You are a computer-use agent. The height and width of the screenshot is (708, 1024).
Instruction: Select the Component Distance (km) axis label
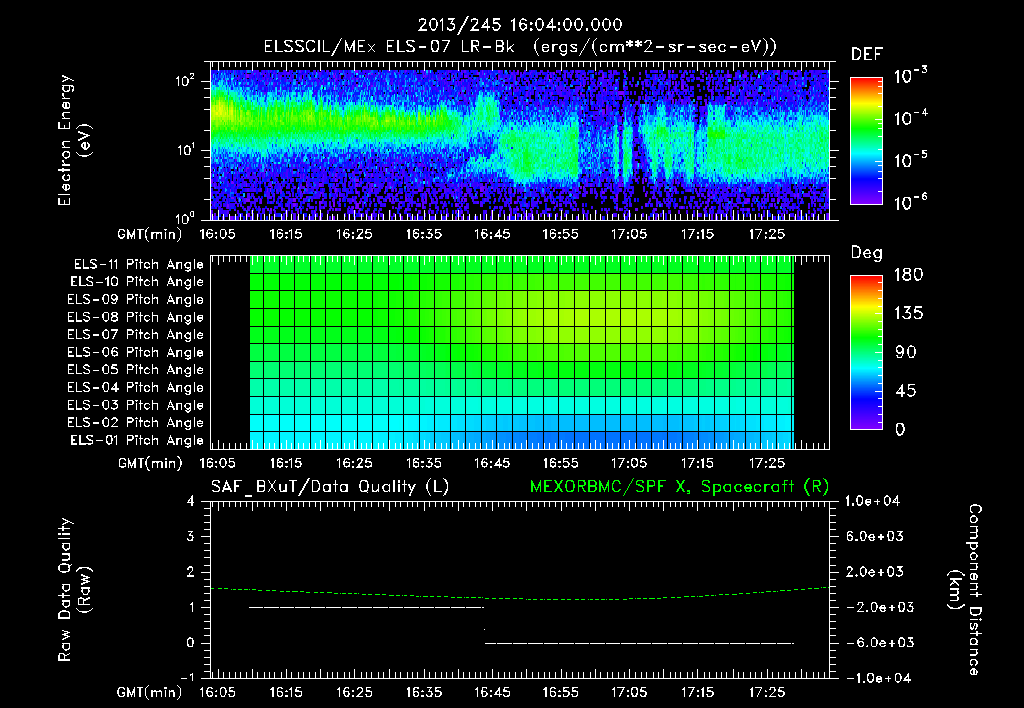point(965,590)
